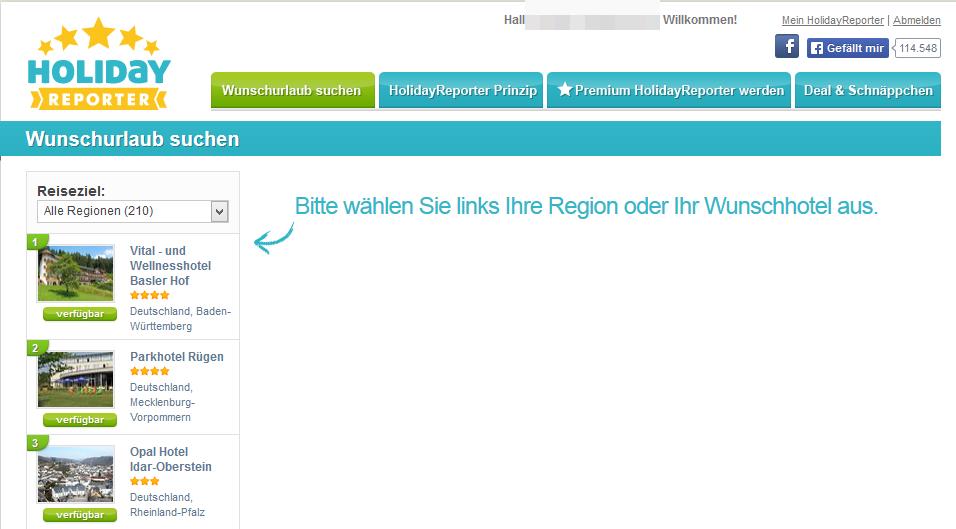Click verfügbar badge for Basler Hof

coord(80,314)
